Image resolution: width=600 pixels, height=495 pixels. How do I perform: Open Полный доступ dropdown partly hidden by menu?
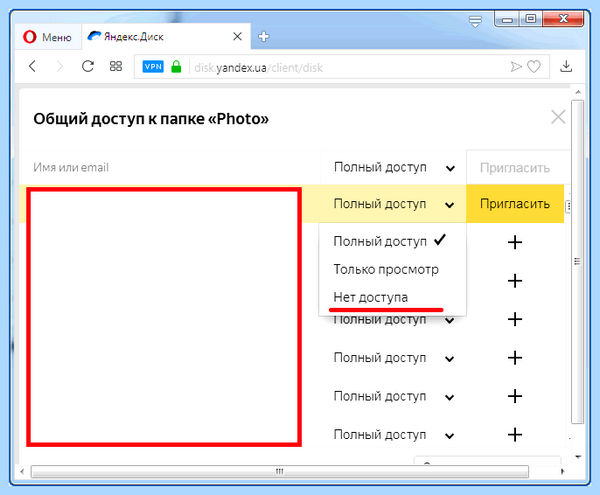coord(394,320)
